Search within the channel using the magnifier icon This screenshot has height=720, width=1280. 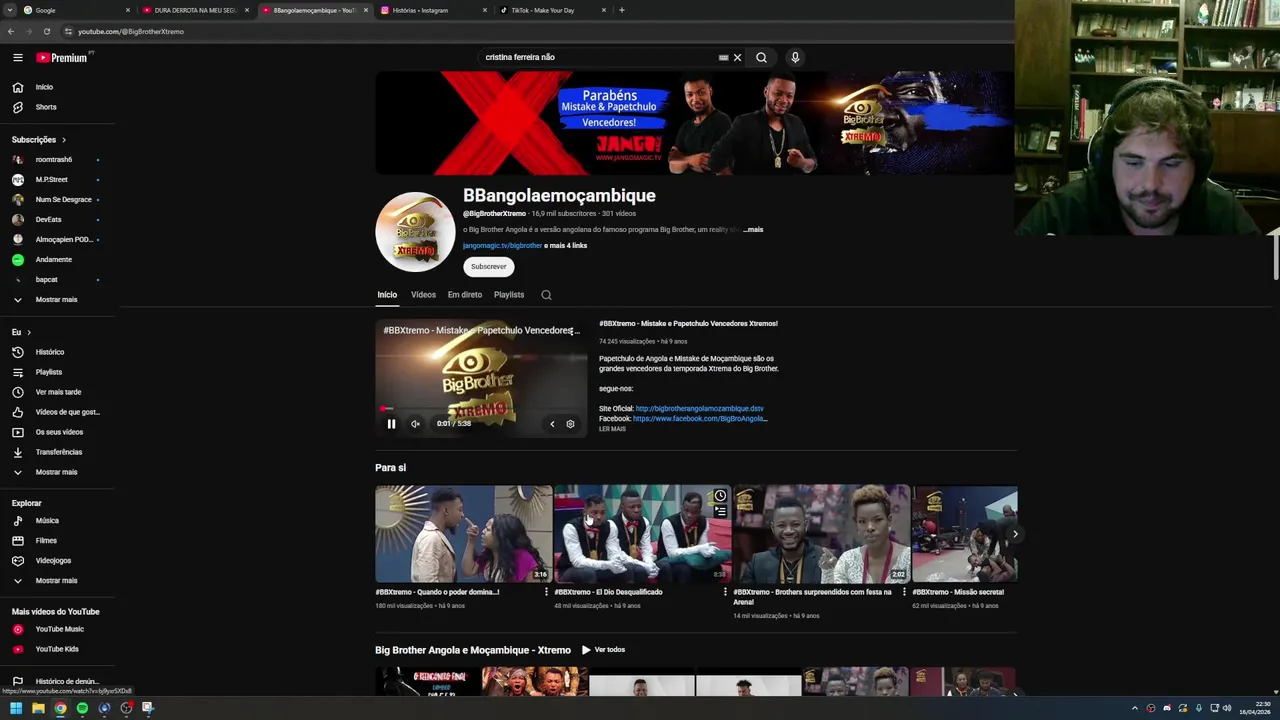tap(546, 295)
